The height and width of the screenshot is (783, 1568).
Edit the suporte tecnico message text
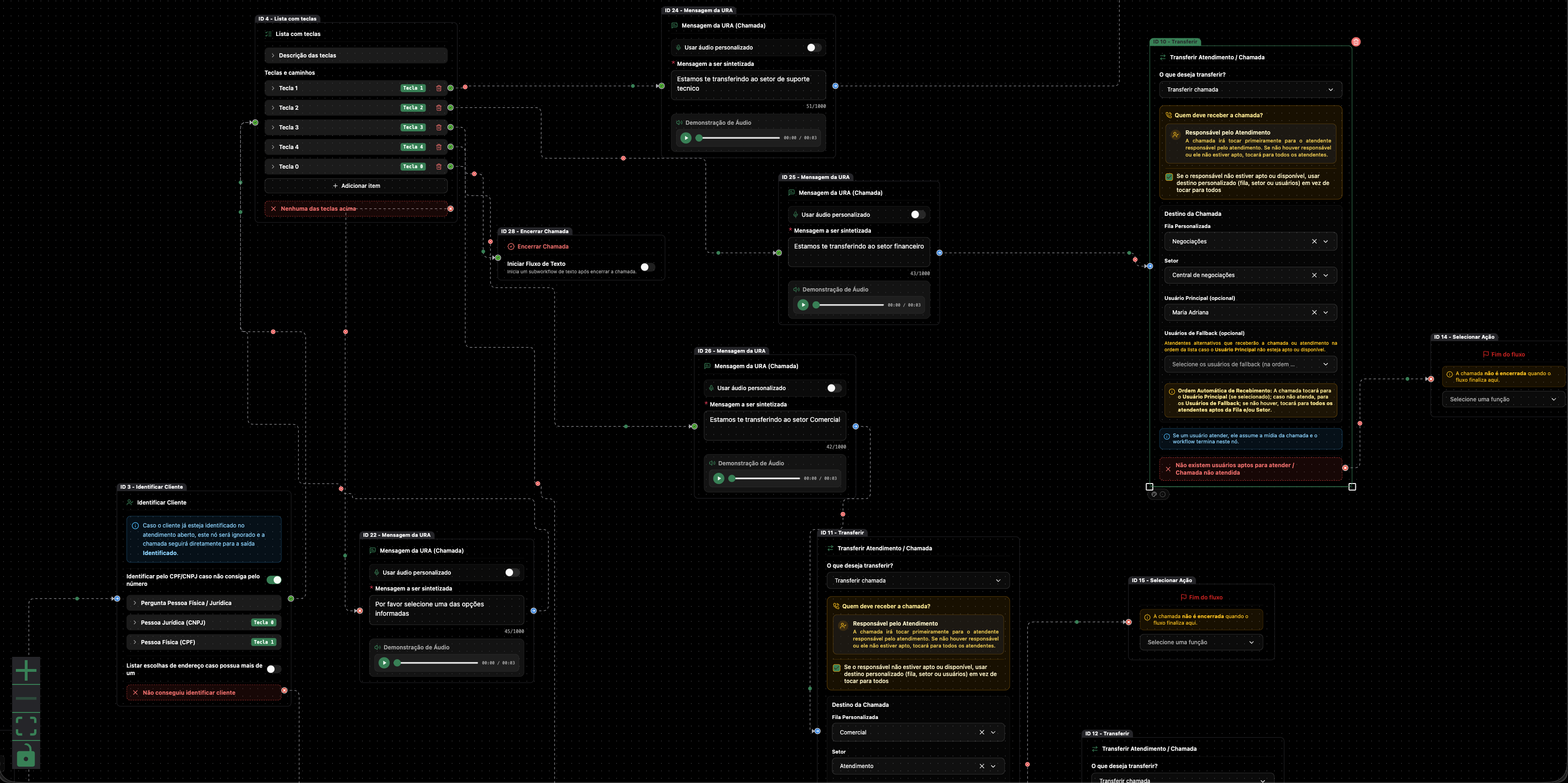click(748, 85)
